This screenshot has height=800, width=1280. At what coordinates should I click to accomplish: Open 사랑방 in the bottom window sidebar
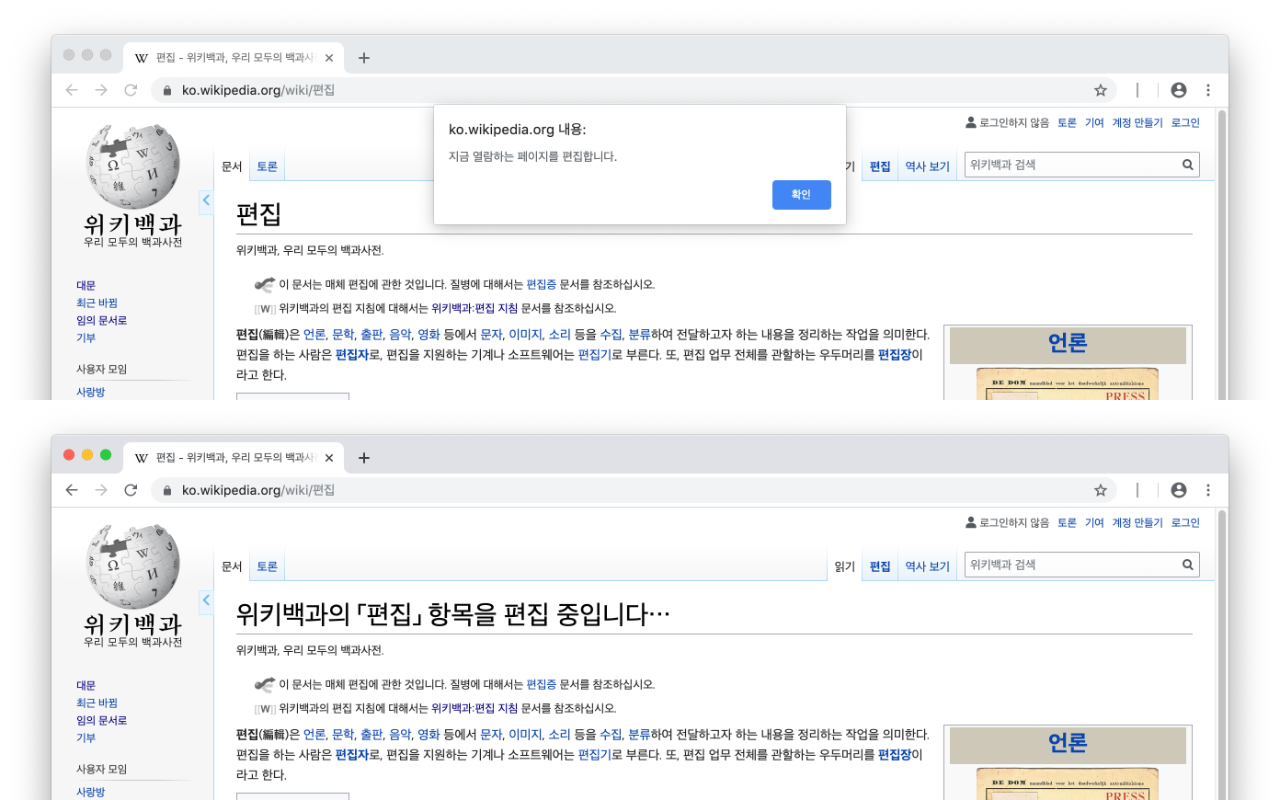[x=90, y=792]
